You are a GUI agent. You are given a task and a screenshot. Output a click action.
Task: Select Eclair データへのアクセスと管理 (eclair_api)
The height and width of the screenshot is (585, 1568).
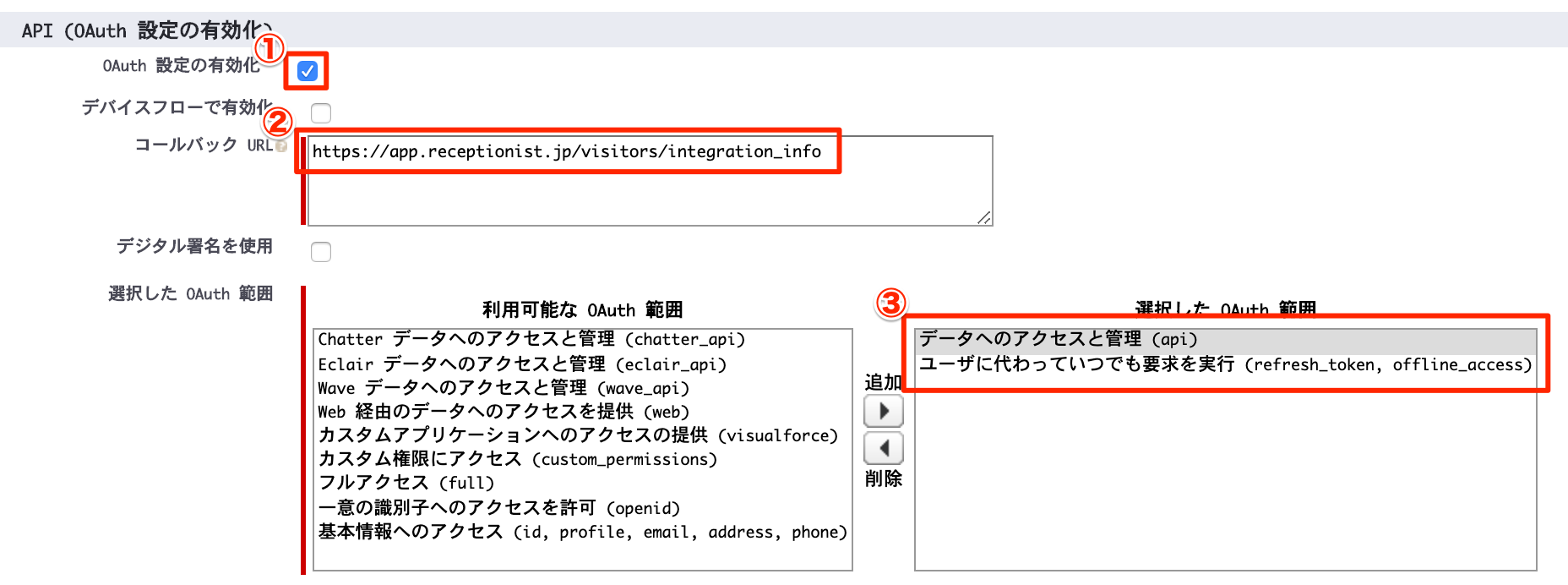pos(522,364)
